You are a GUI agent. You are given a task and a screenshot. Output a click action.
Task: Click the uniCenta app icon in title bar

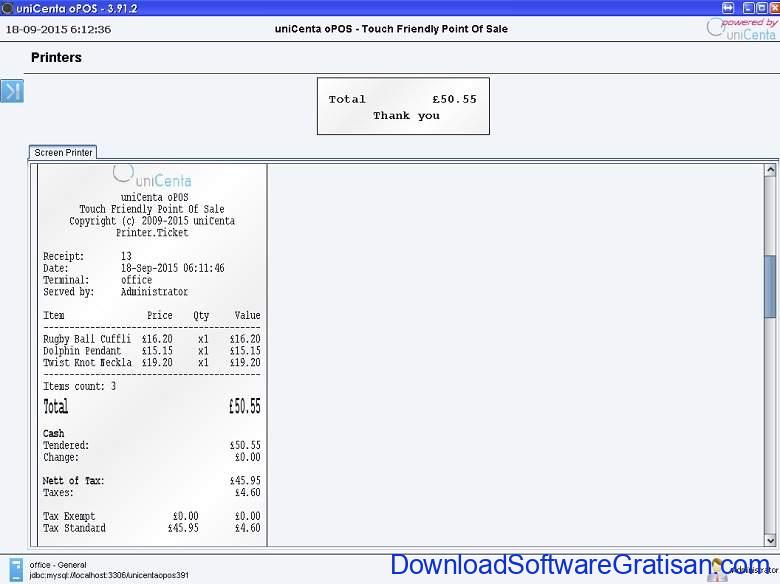coord(7,8)
